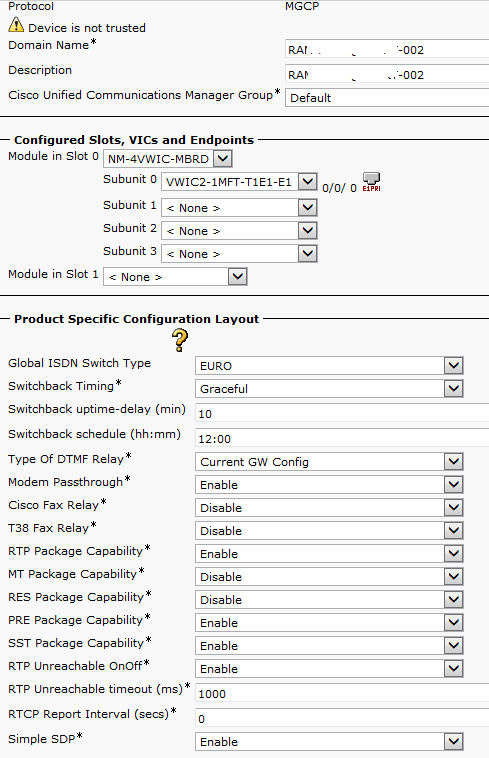Open the Product Specific Configuration help question mark

(180, 340)
